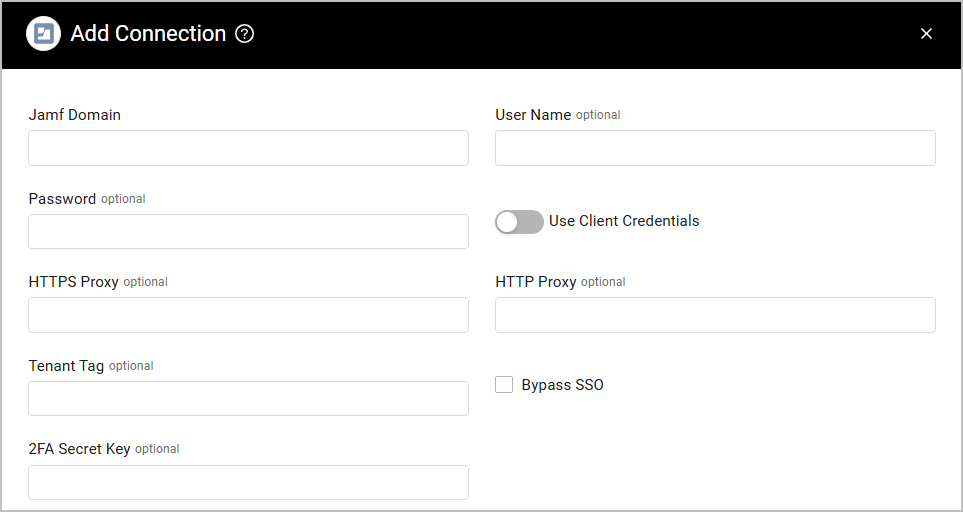963x512 pixels.
Task: Click into the User Name field
Action: (x=715, y=148)
